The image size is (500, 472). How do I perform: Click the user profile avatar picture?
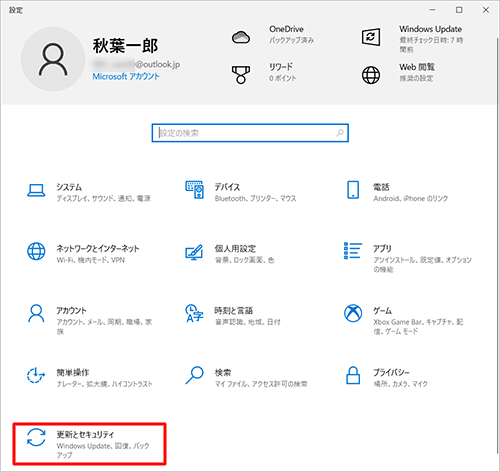coord(53,59)
